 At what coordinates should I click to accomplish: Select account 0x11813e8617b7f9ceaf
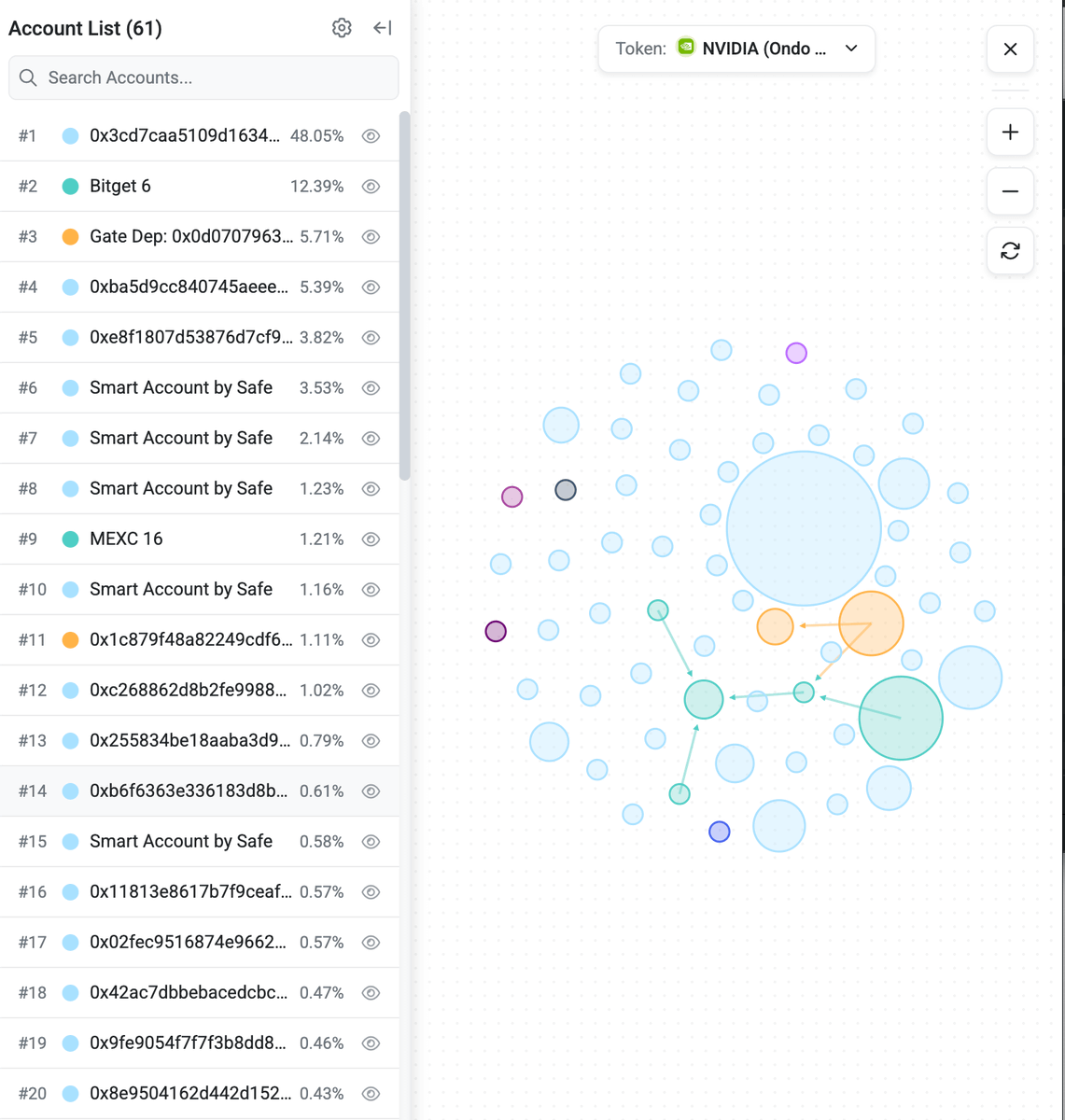200,892
